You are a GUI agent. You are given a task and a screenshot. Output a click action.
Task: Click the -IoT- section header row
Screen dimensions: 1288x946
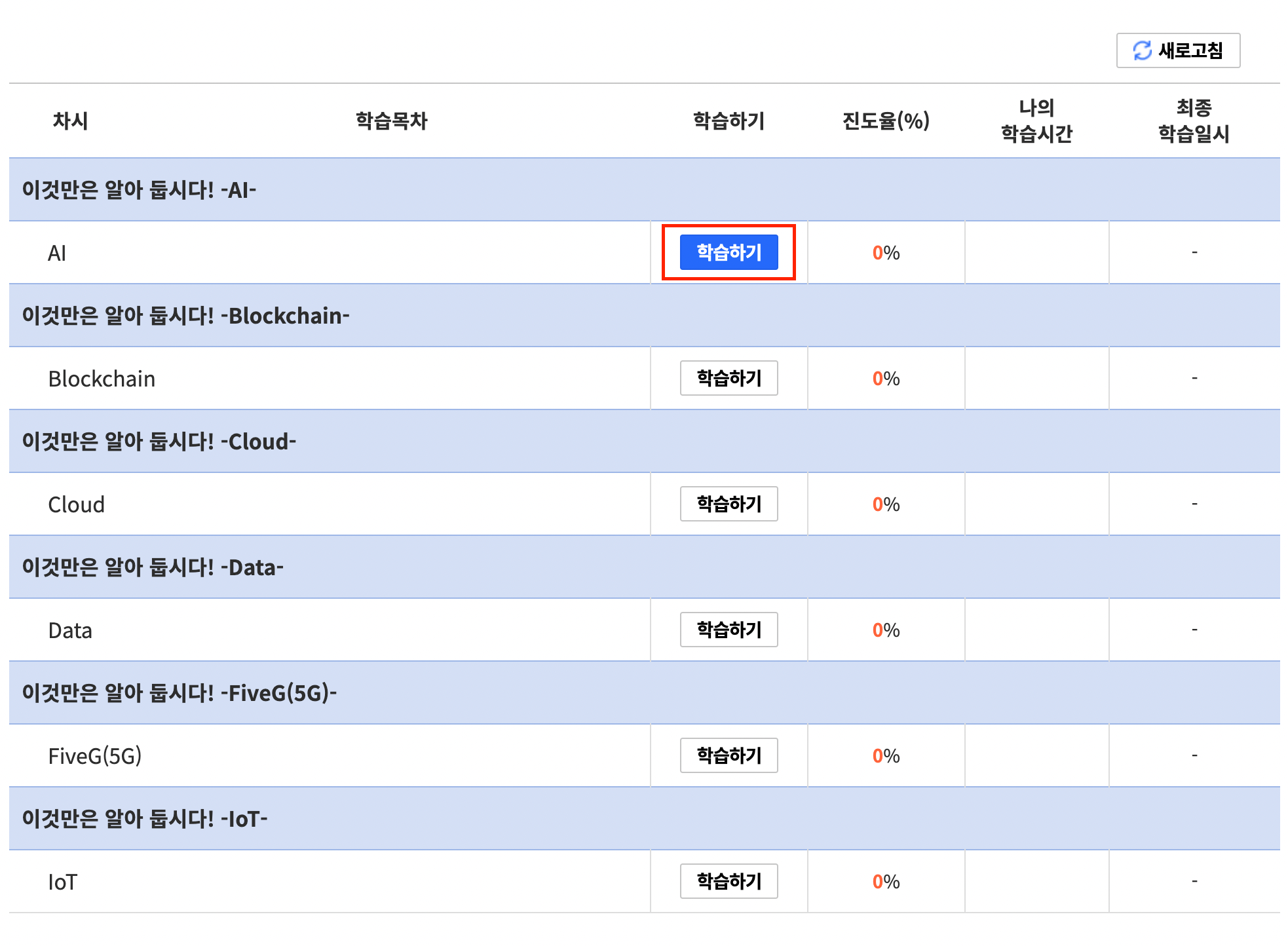click(145, 819)
